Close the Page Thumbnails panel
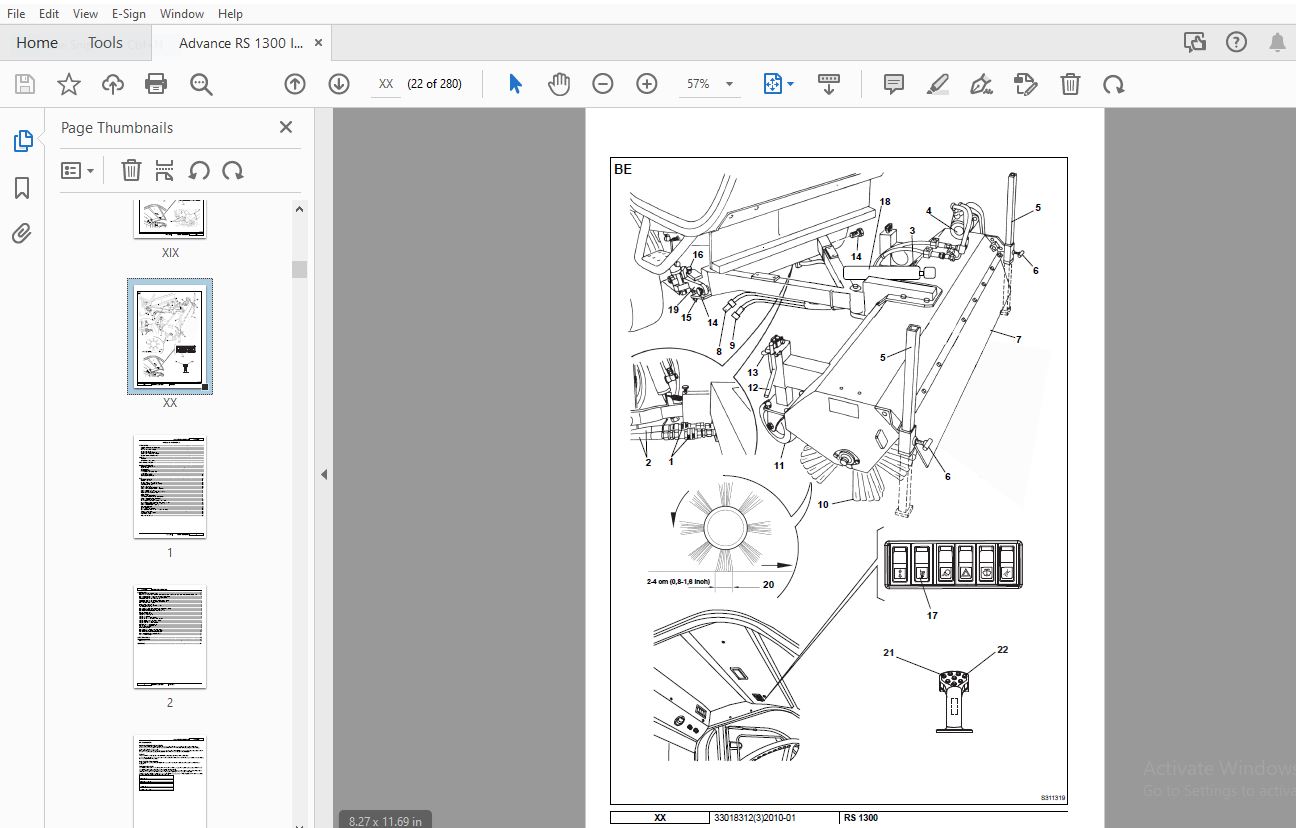Viewport: 1296px width, 828px height. (286, 127)
